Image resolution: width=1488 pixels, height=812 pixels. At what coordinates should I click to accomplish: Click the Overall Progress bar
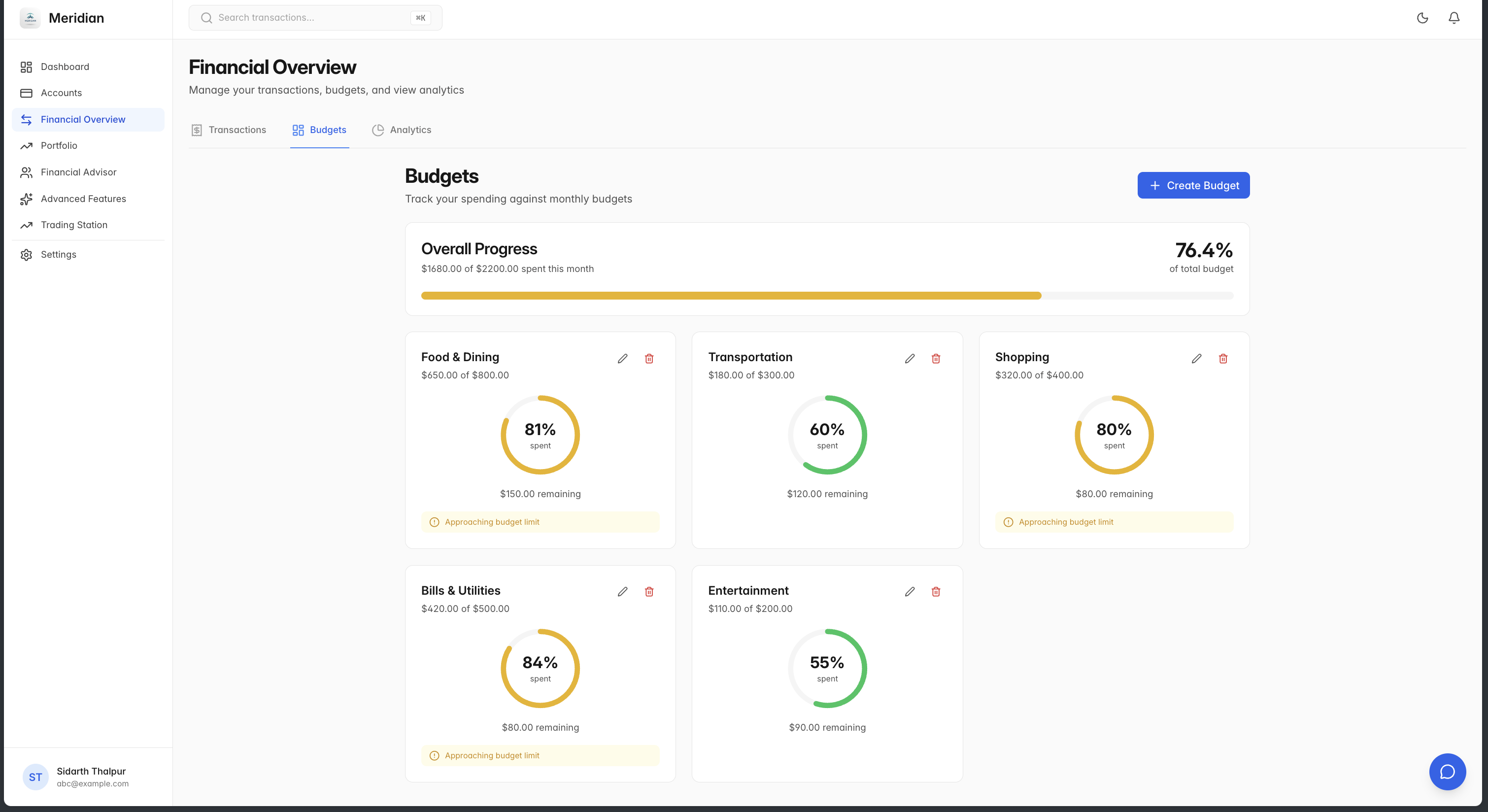[x=827, y=296]
